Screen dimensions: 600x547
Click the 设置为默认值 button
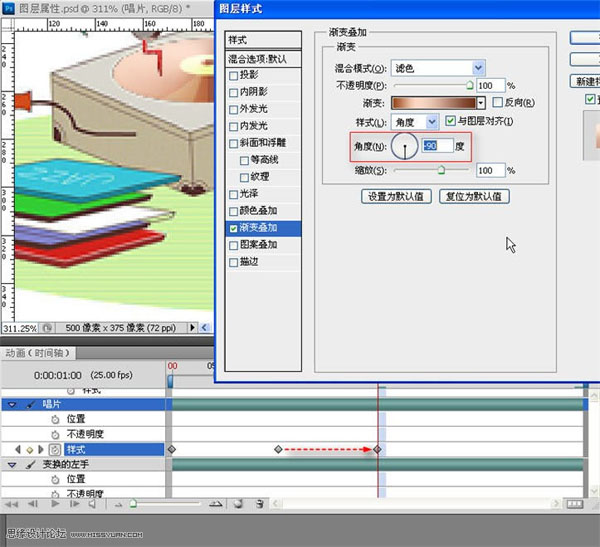(396, 197)
